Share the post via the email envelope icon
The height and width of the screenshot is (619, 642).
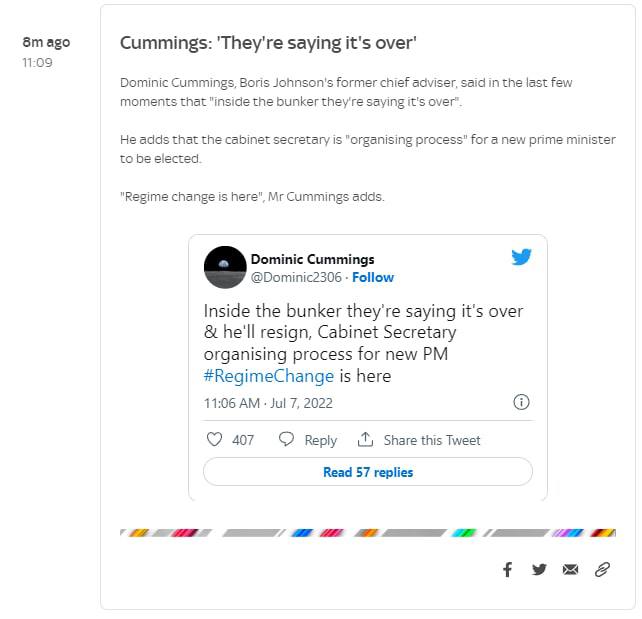coord(570,569)
